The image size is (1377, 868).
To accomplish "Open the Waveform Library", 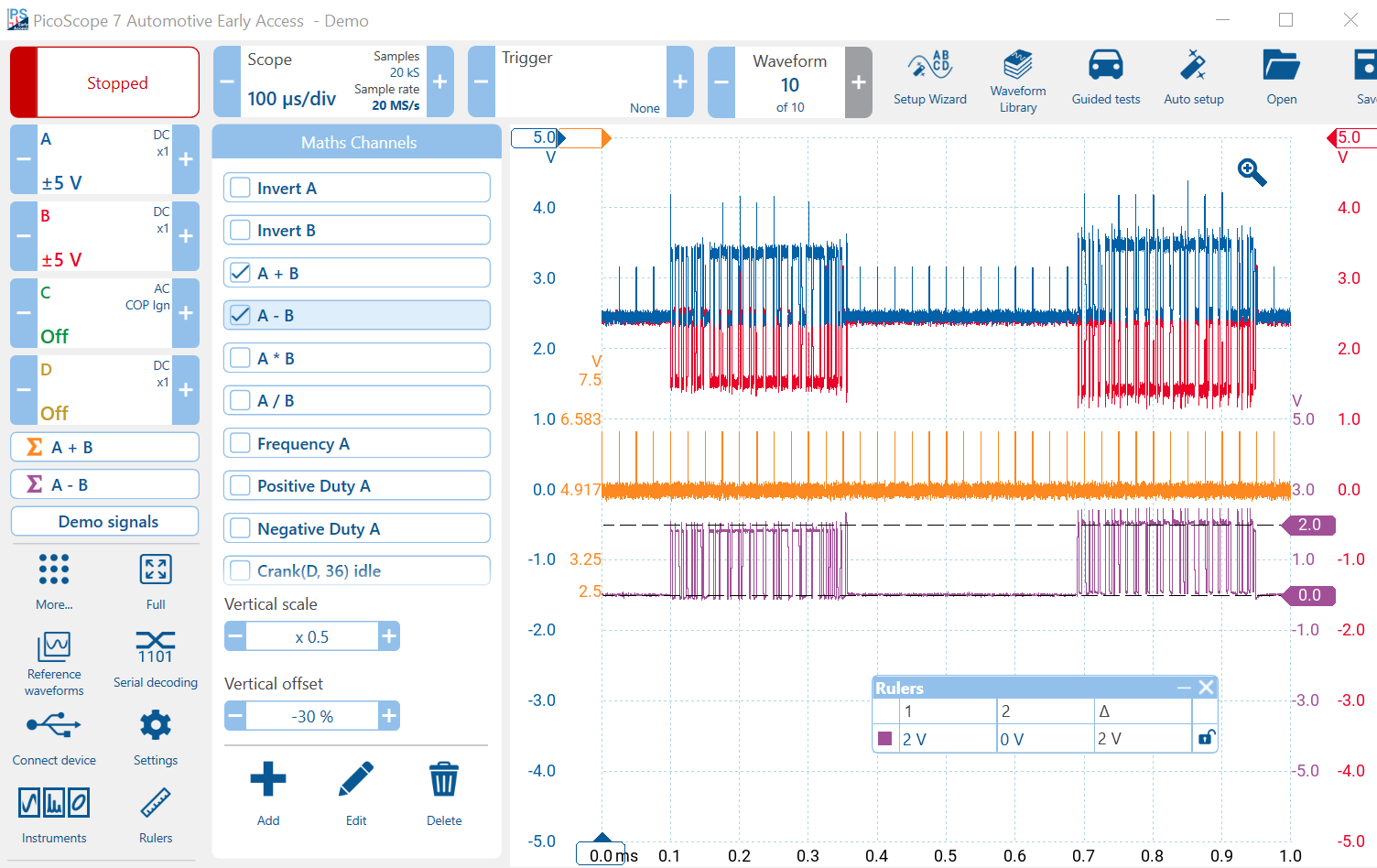I will pyautogui.click(x=1018, y=81).
